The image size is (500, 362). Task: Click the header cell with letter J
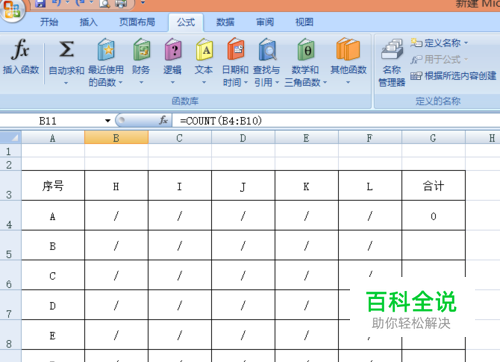[243, 186]
